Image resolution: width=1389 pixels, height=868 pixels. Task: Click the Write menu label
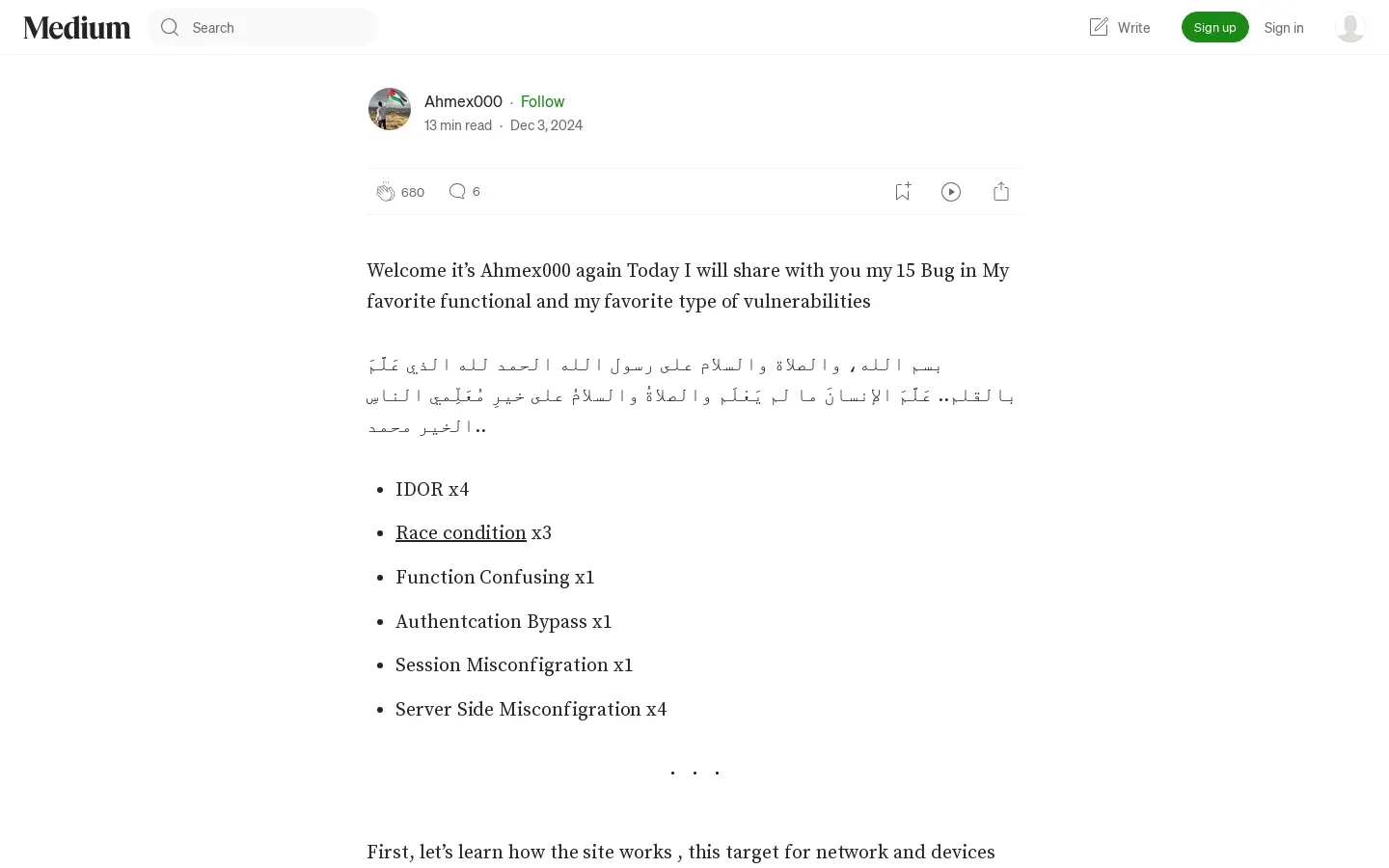pos(1133,27)
